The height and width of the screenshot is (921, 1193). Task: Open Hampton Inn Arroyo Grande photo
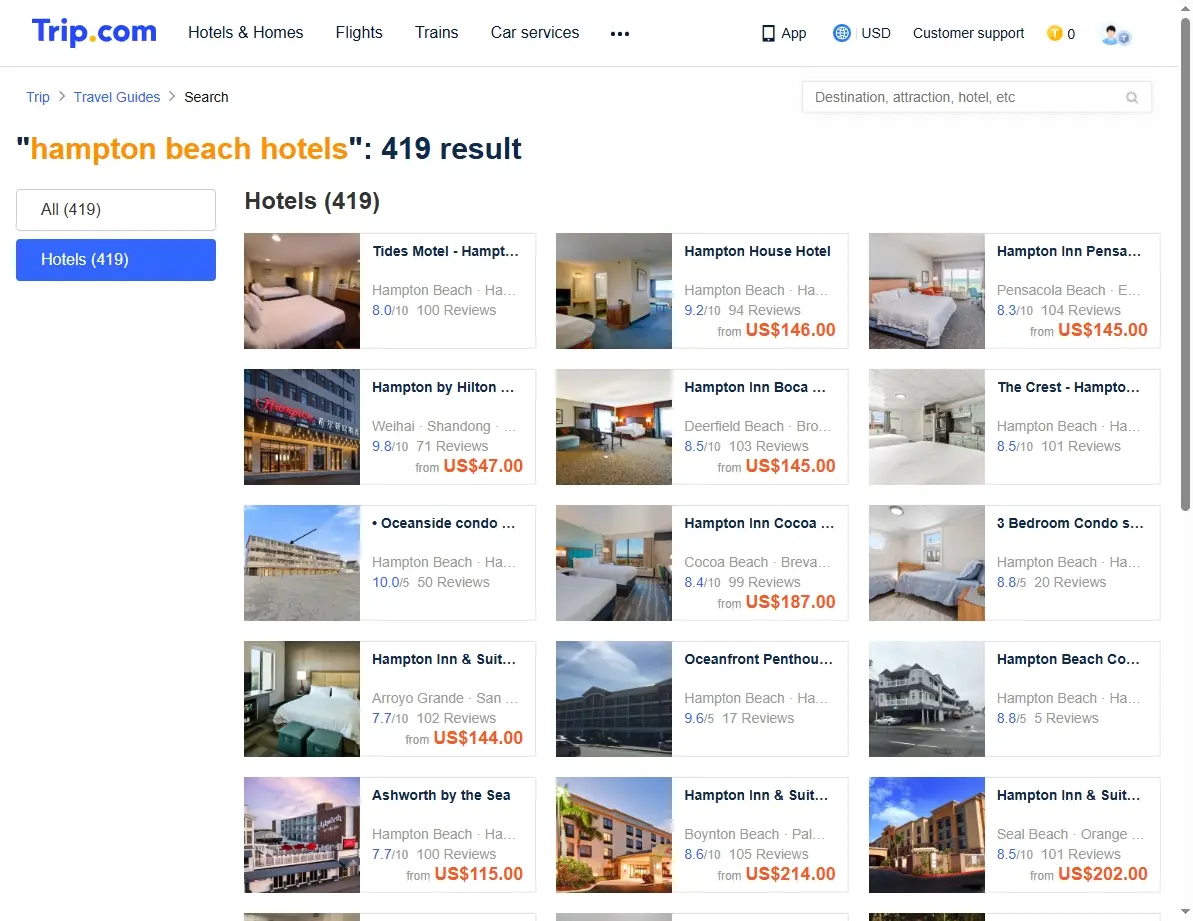[302, 699]
